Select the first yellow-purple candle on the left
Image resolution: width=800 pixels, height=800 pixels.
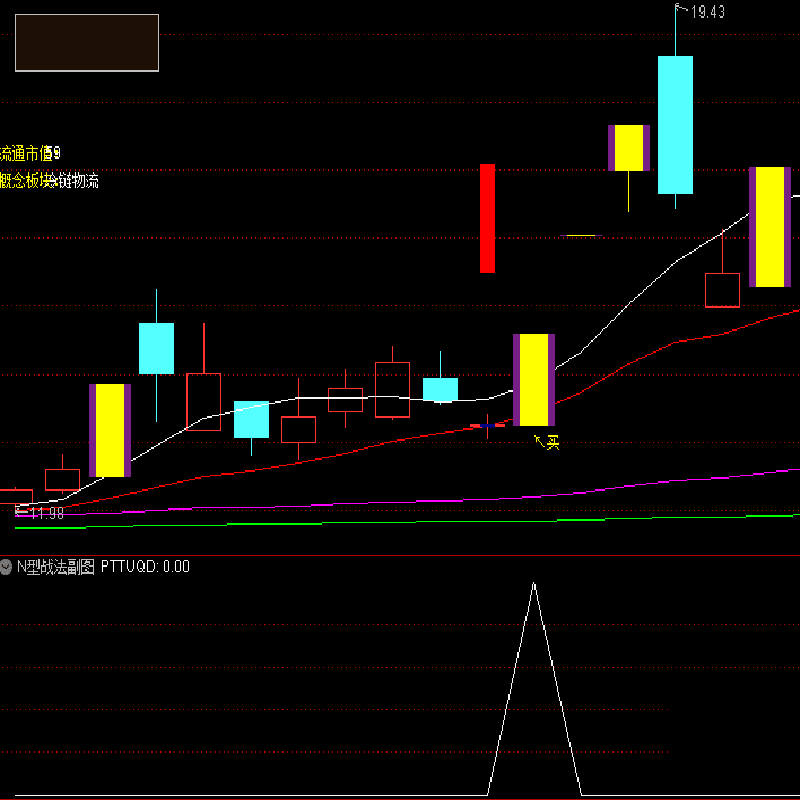110,430
